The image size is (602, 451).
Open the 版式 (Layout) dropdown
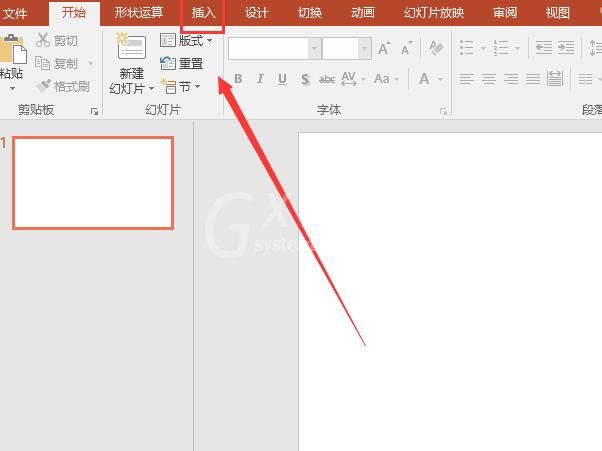pyautogui.click(x=186, y=40)
